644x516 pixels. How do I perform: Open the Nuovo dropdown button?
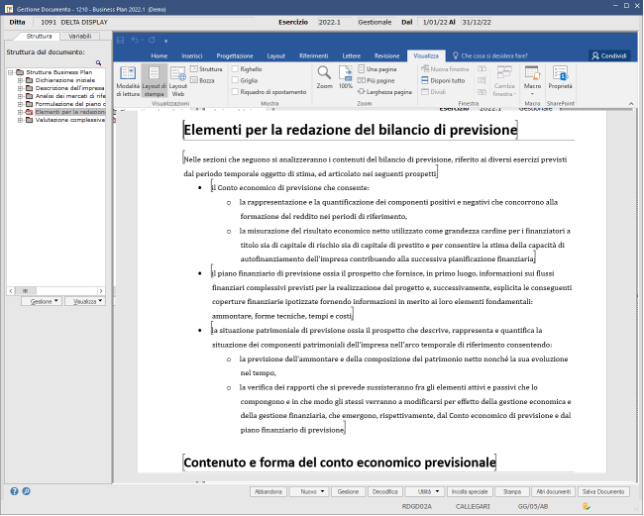[x=309, y=491]
